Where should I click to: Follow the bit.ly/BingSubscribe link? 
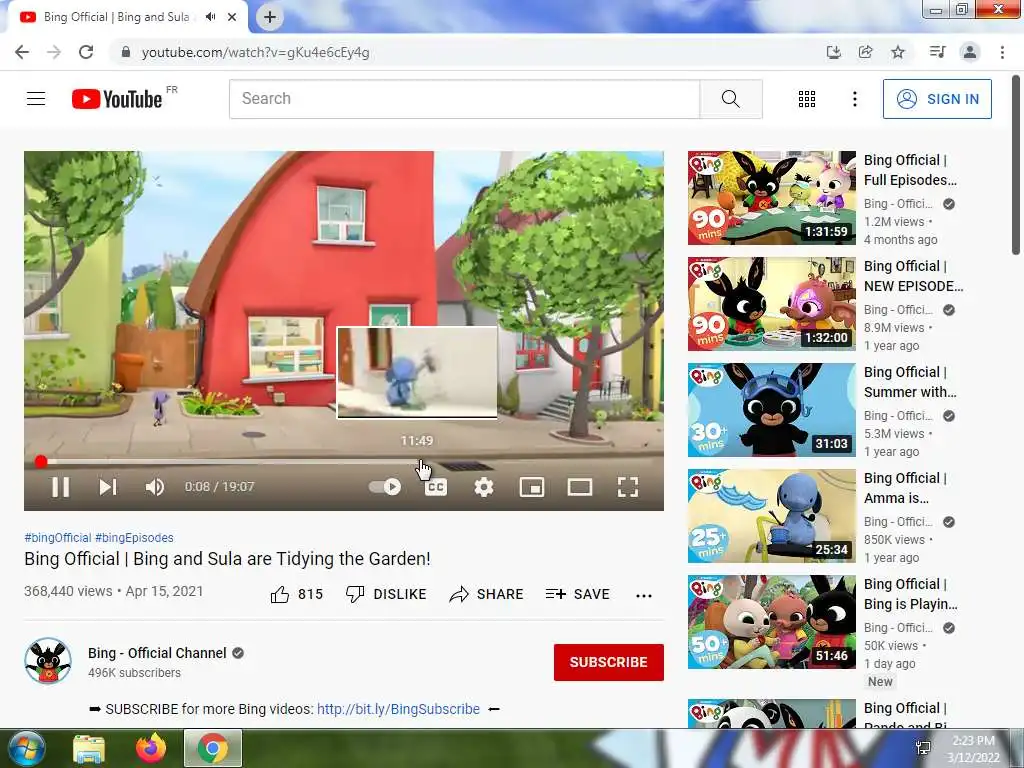[398, 709]
